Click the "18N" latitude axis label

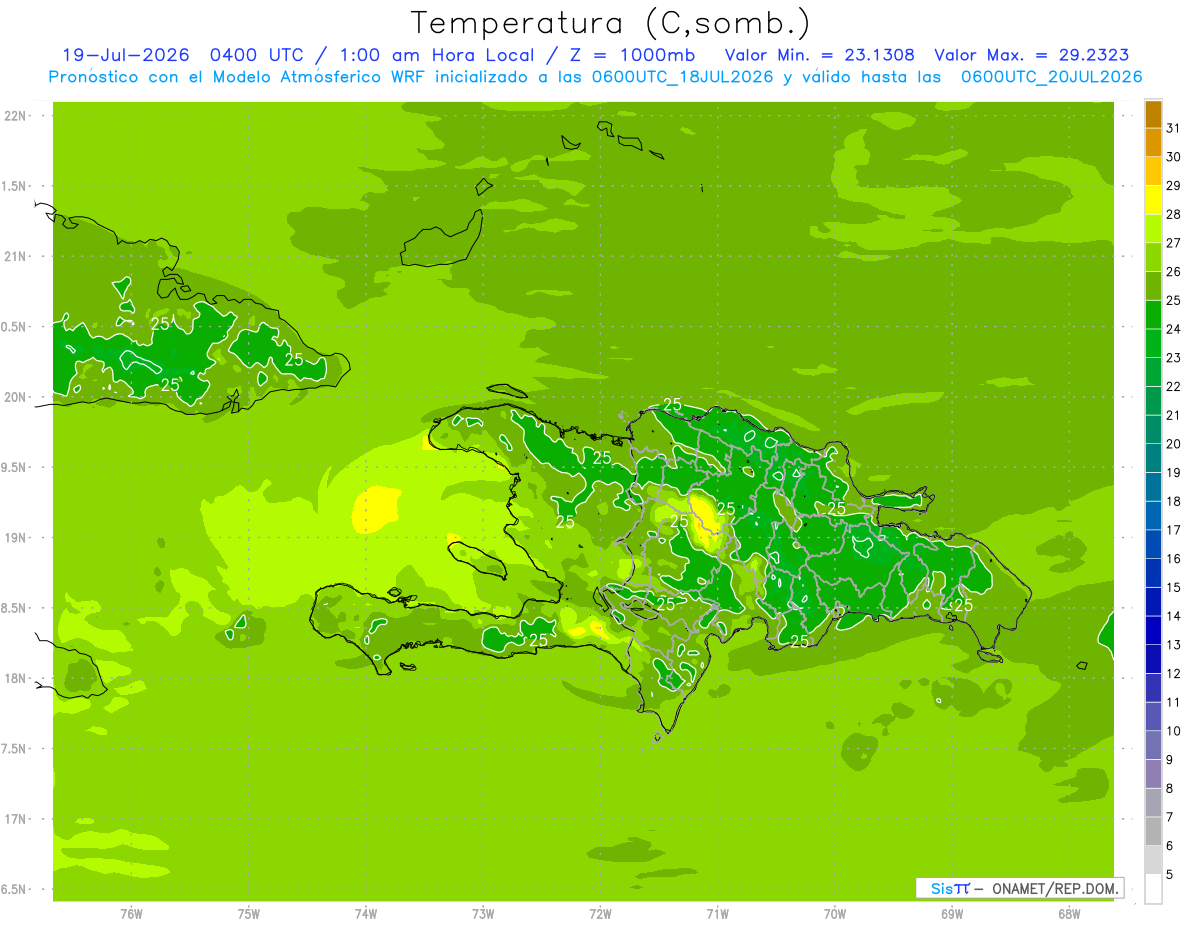click(x=15, y=678)
